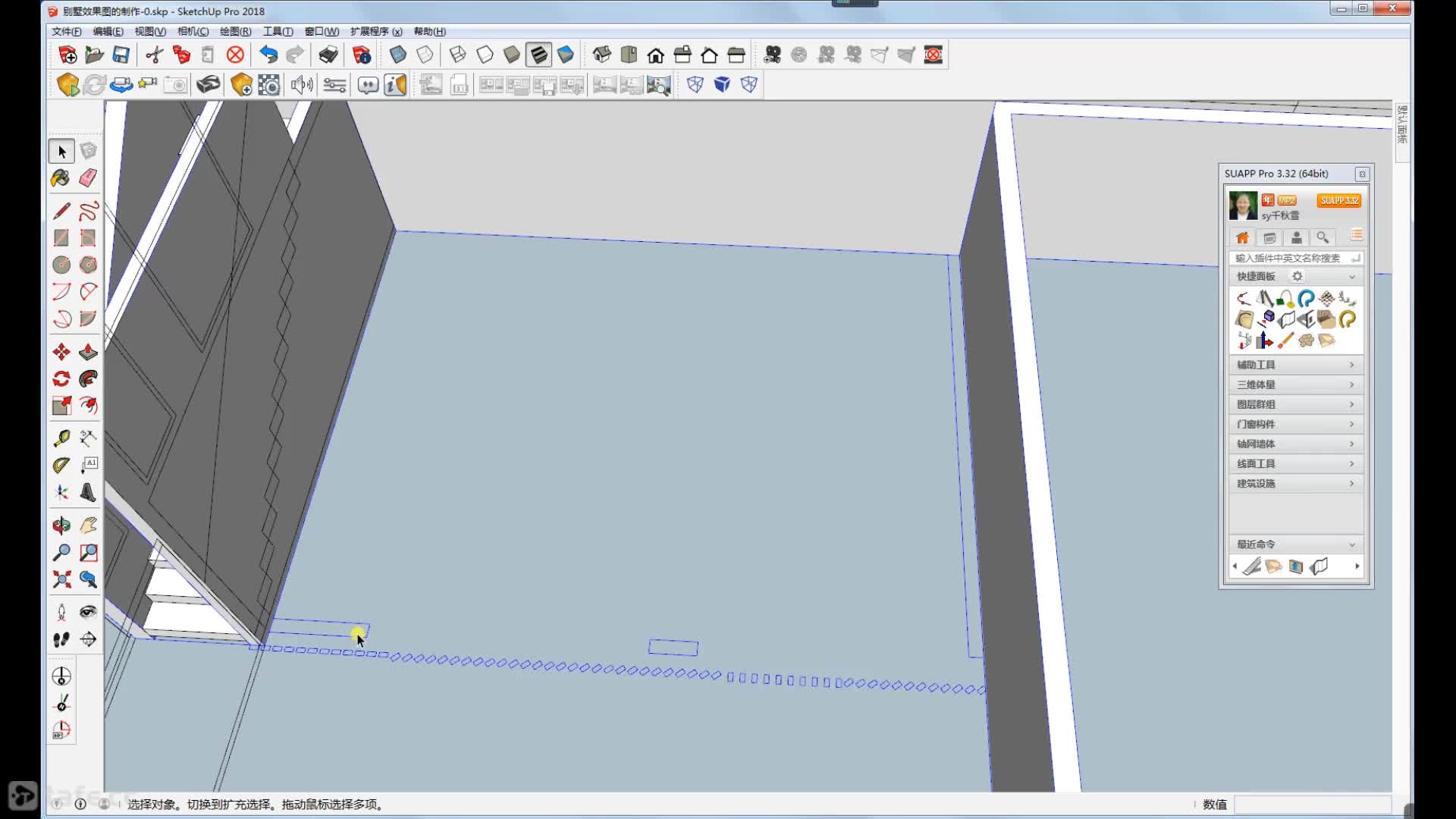Choose the Zoom magnifier tool
Image resolution: width=1456 pixels, height=819 pixels.
(x=61, y=553)
